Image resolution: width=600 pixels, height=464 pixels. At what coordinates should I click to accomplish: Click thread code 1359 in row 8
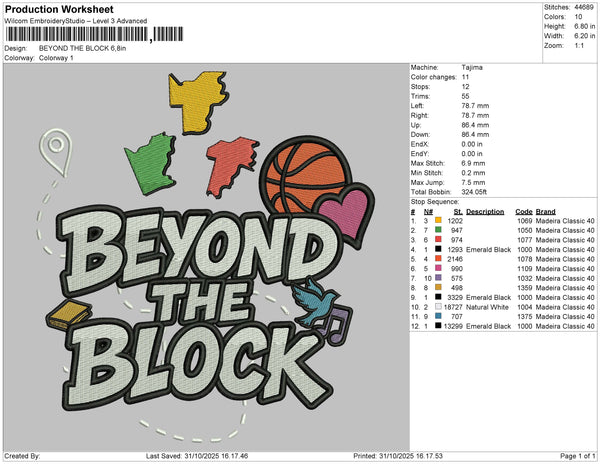click(525, 288)
